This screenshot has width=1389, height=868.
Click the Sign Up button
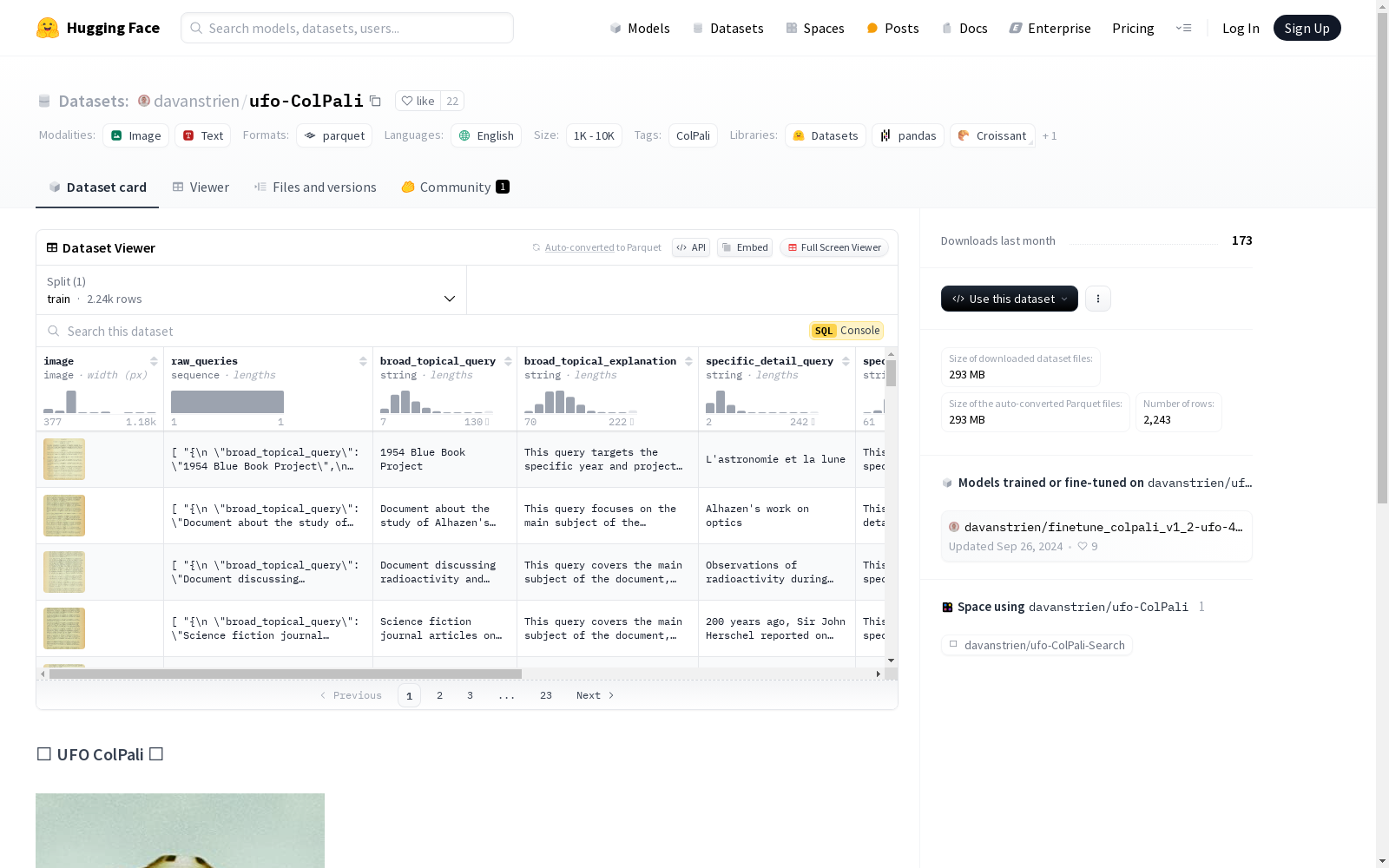[x=1307, y=28]
